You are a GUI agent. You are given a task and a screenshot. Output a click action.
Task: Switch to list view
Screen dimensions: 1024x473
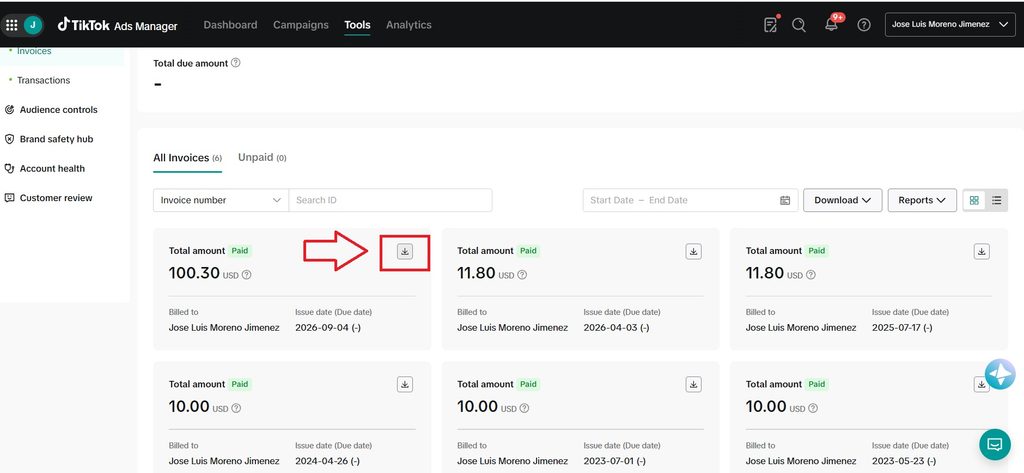pos(997,201)
